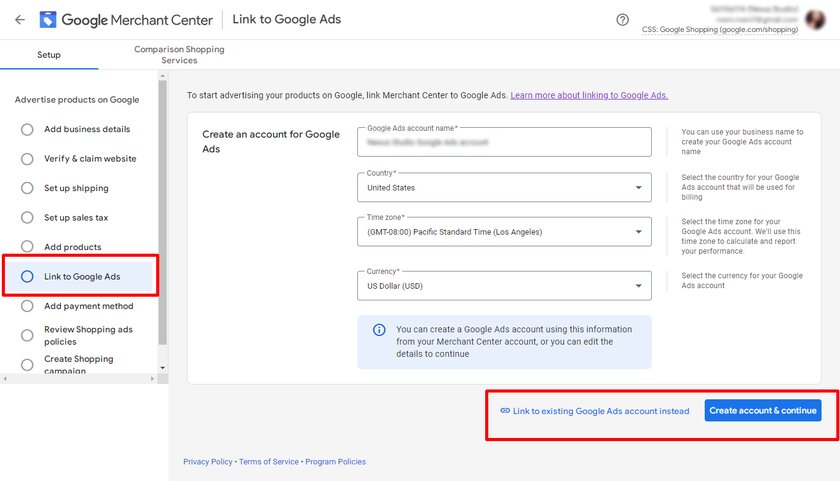Click the sidebar horizontal scroll left arrow
The width and height of the screenshot is (840, 481).
click(x=5, y=379)
